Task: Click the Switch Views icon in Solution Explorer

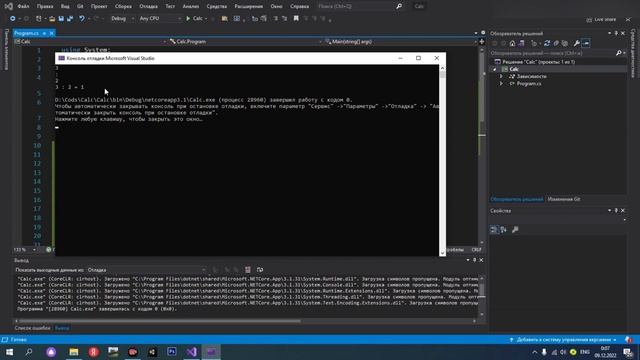Action: (x=521, y=43)
